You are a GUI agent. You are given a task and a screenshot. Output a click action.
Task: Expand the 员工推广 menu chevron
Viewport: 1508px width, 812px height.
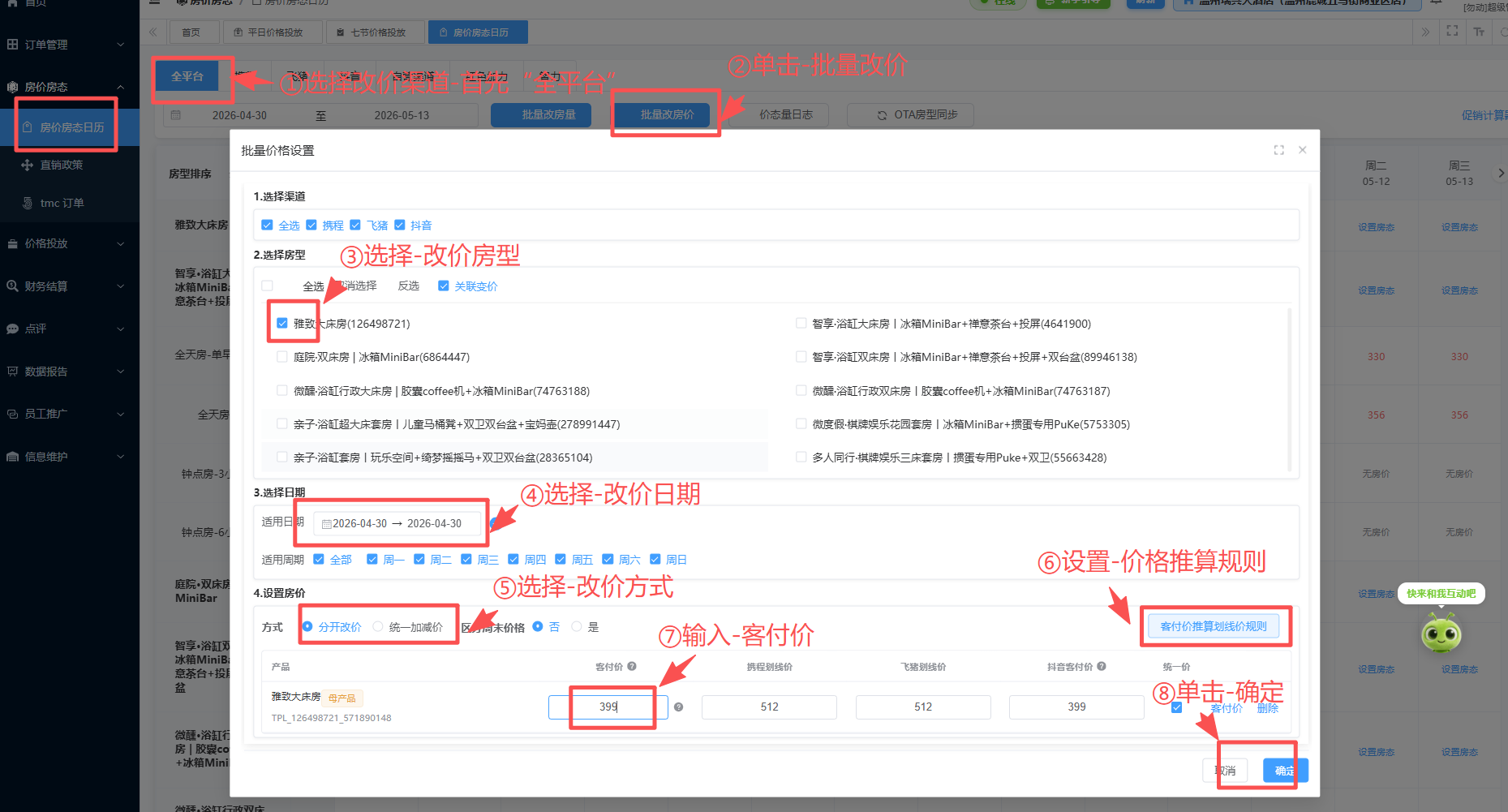click(x=121, y=414)
